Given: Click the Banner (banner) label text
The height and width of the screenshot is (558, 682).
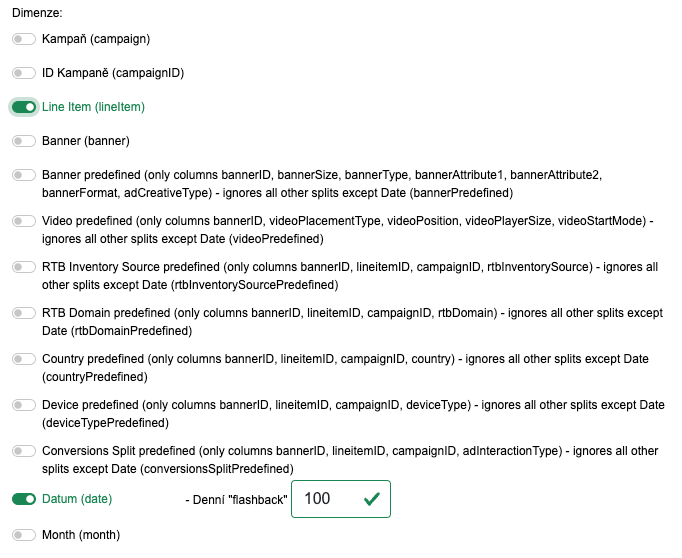Looking at the screenshot, I should 86,141.
